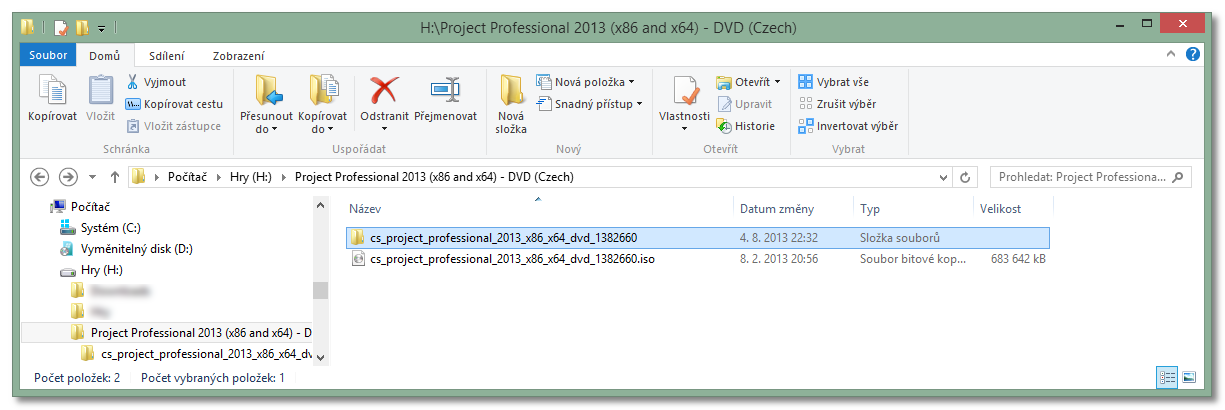Click the Přejmenovat rename icon

point(445,90)
